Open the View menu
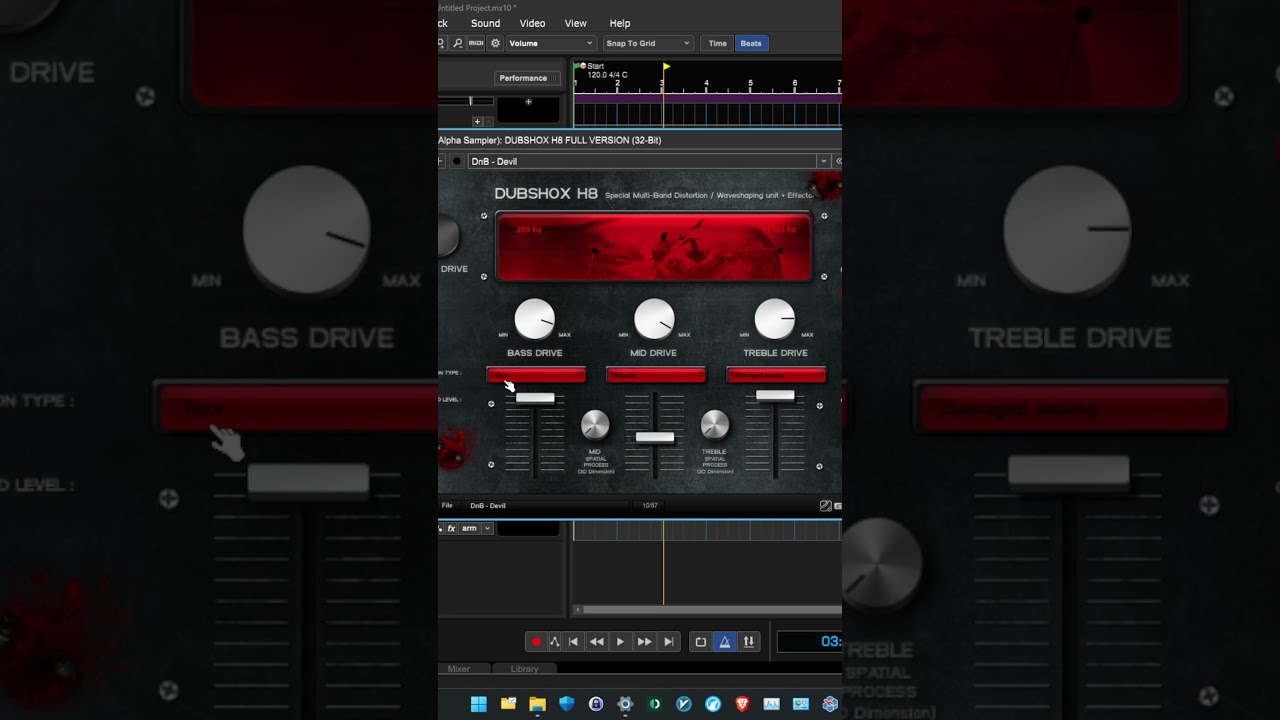This screenshot has width=1280, height=720. coord(576,23)
